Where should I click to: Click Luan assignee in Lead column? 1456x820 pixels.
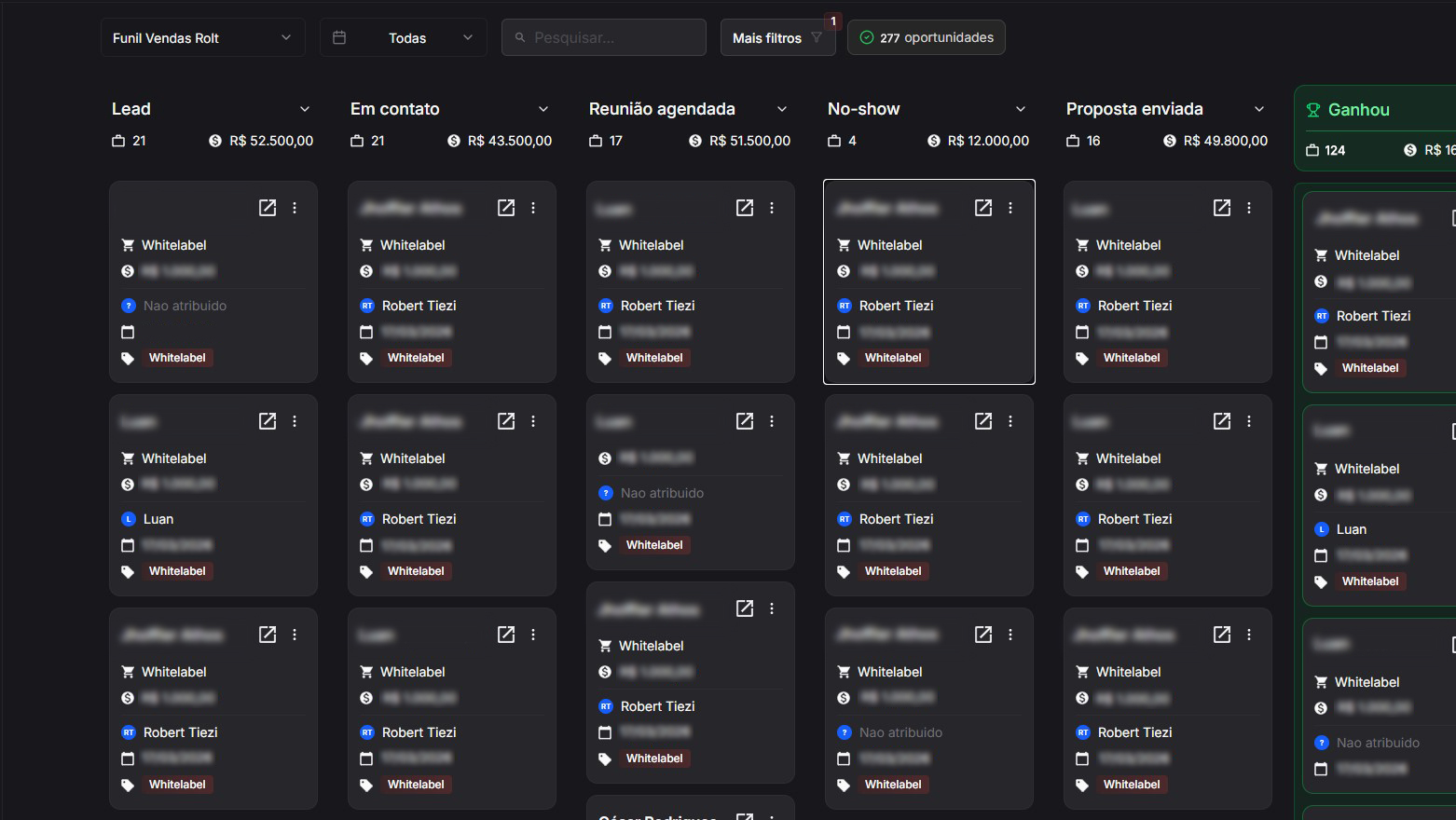158,519
